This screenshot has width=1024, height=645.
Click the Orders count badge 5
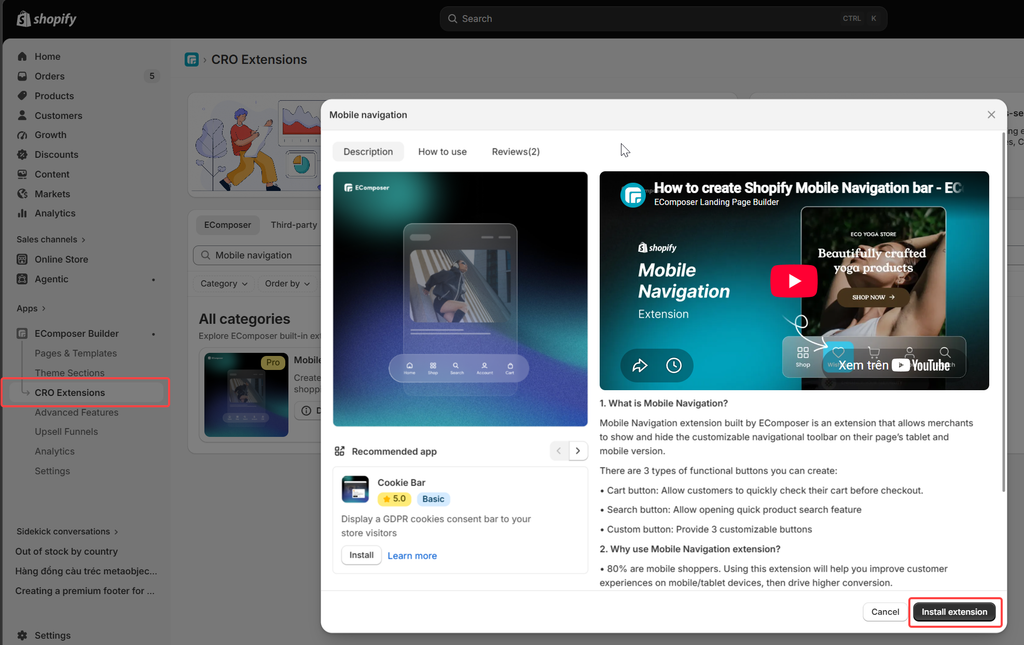click(x=152, y=76)
